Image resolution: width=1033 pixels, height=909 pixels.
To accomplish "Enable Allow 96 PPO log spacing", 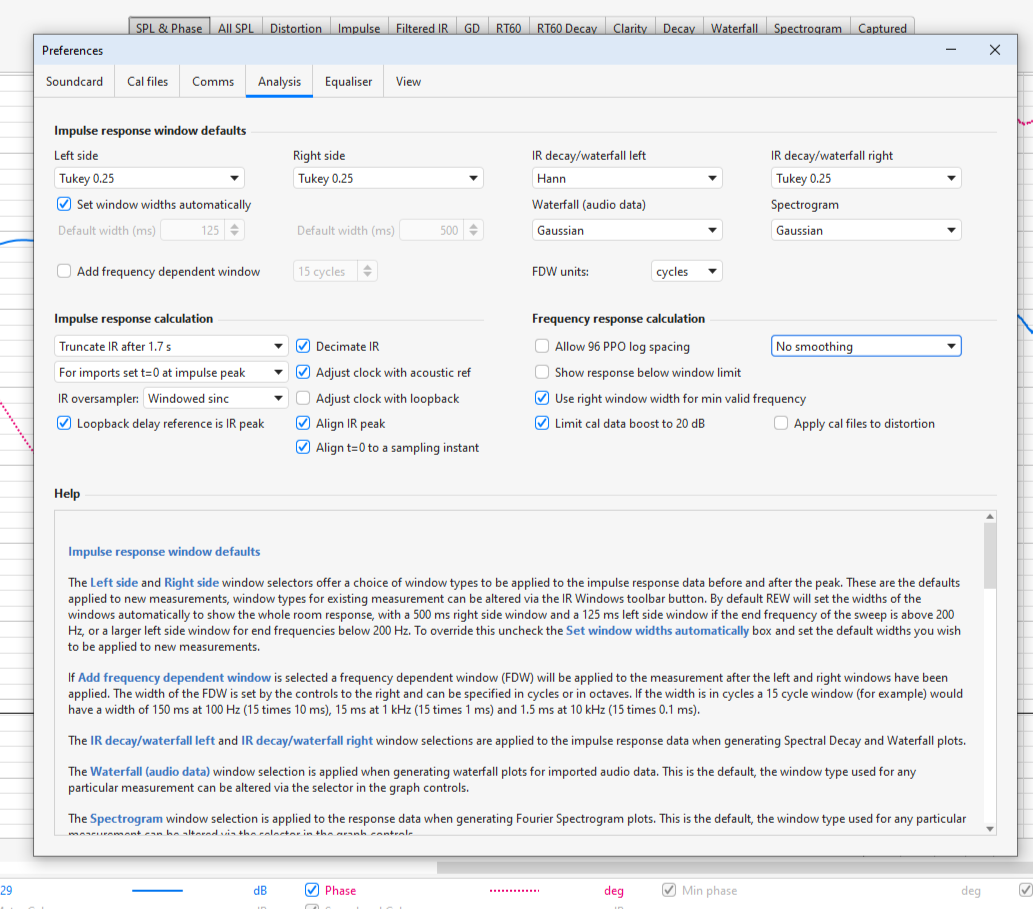I will (542, 346).
